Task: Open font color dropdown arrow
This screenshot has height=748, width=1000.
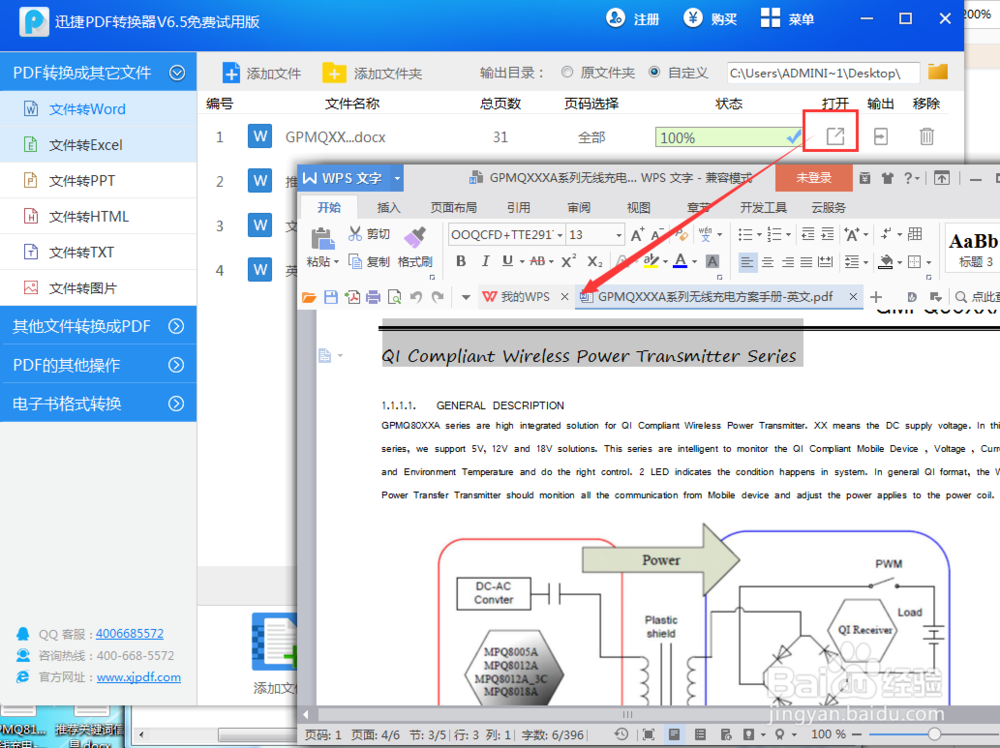Action: pyautogui.click(x=695, y=261)
